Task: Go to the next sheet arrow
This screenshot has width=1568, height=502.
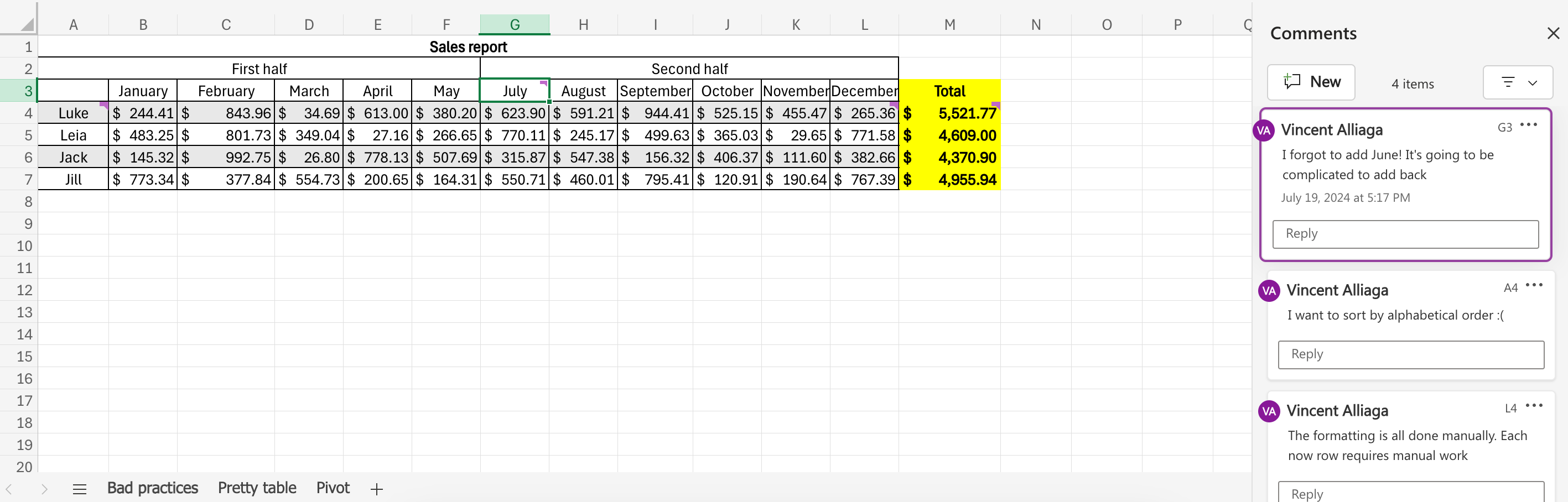Action: pyautogui.click(x=44, y=489)
